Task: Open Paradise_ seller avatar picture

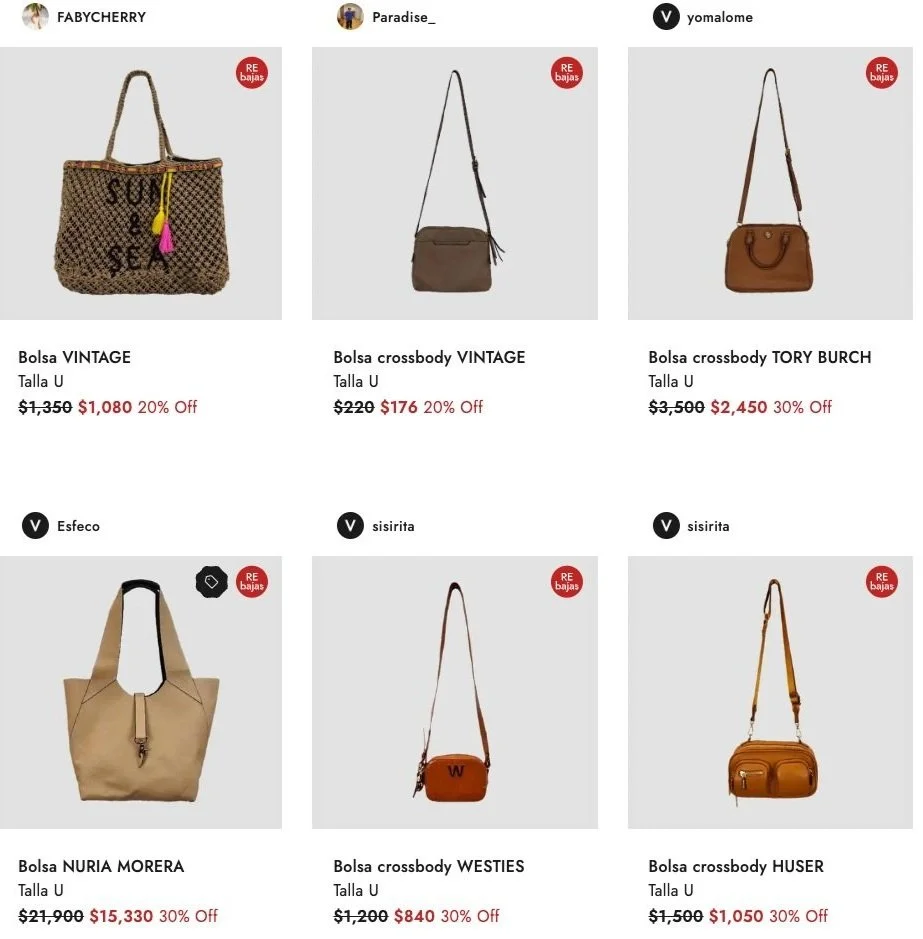Action: point(350,17)
